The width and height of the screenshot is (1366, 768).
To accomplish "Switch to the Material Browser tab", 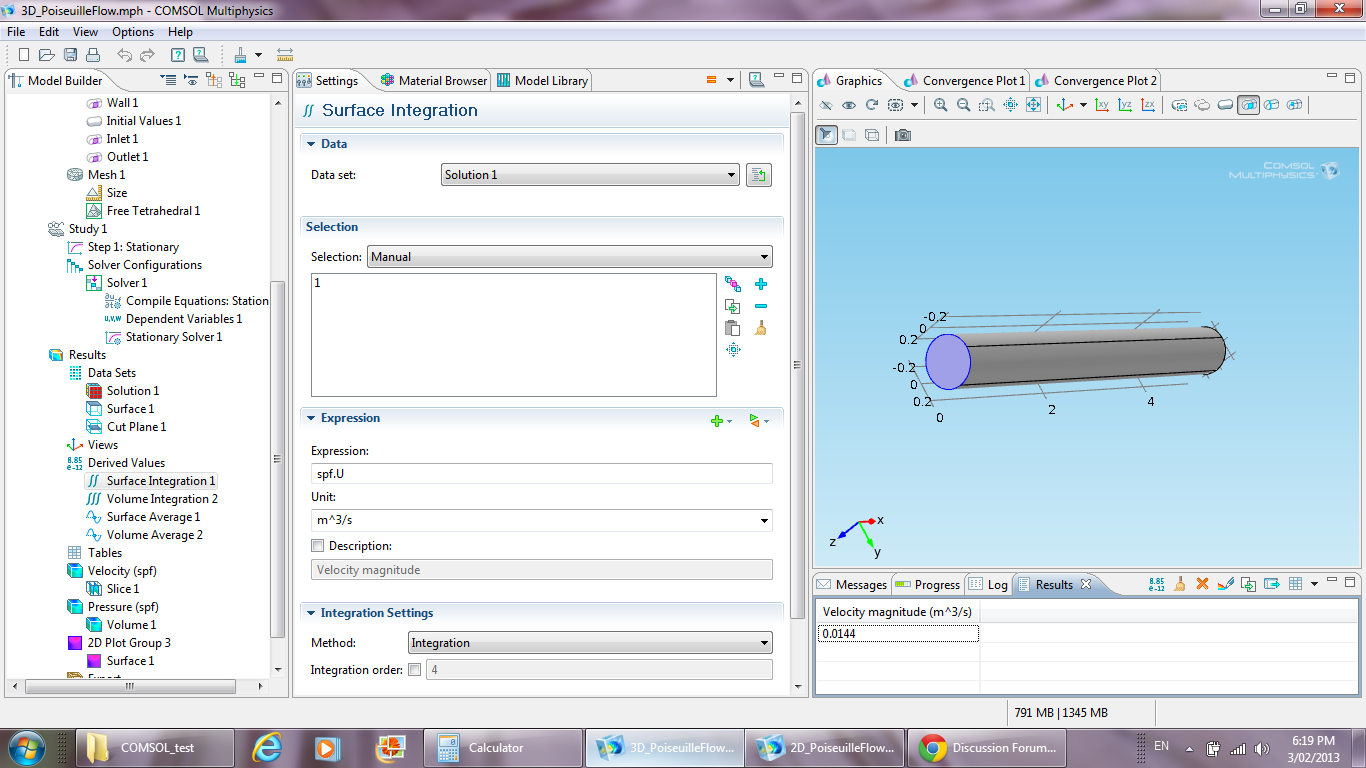I will 433,81.
